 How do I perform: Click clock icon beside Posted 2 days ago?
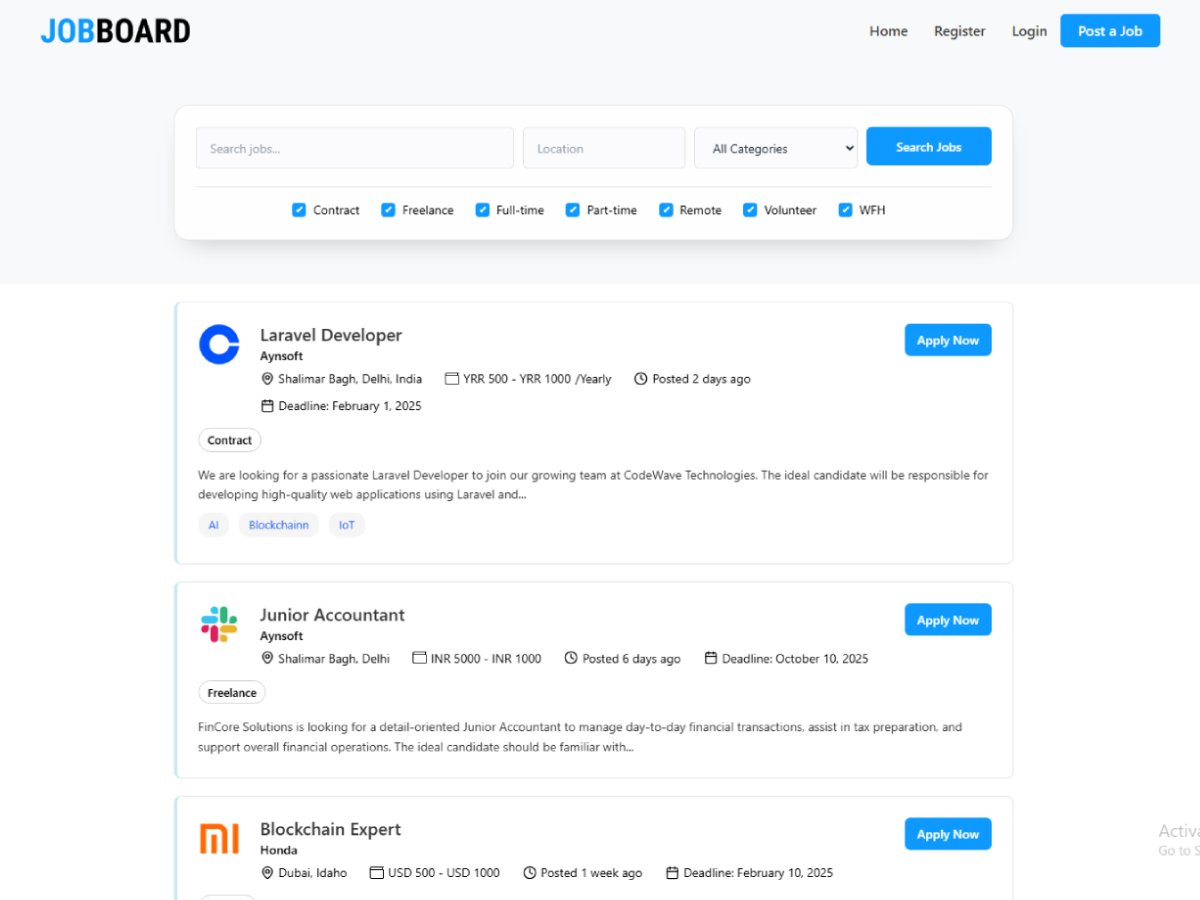coord(641,379)
